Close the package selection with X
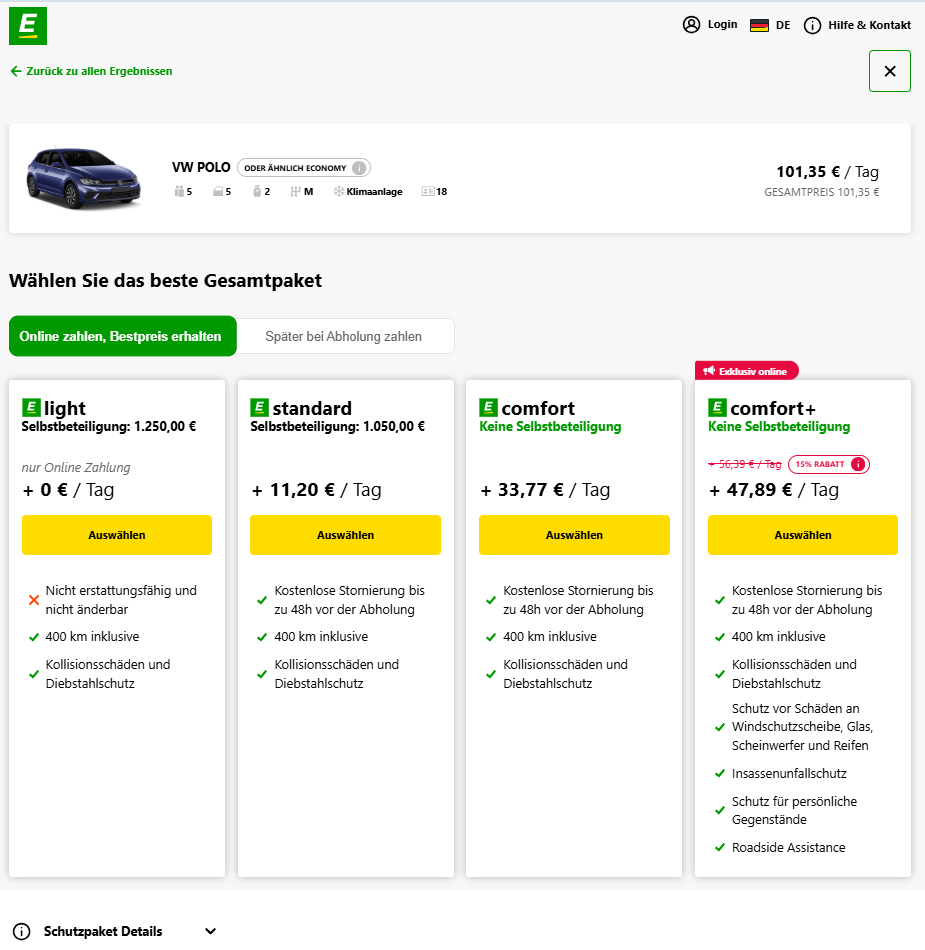Screen dimensions: 925x950 (890, 71)
